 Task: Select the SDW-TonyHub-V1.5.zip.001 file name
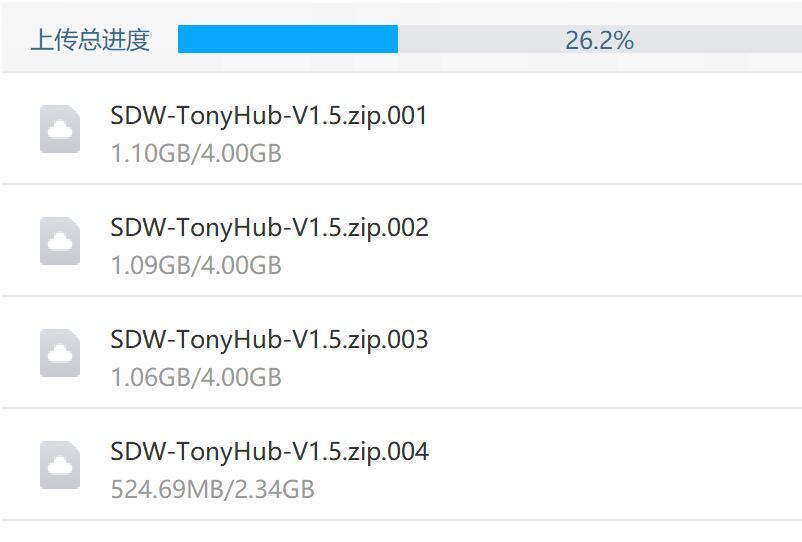tap(269, 116)
